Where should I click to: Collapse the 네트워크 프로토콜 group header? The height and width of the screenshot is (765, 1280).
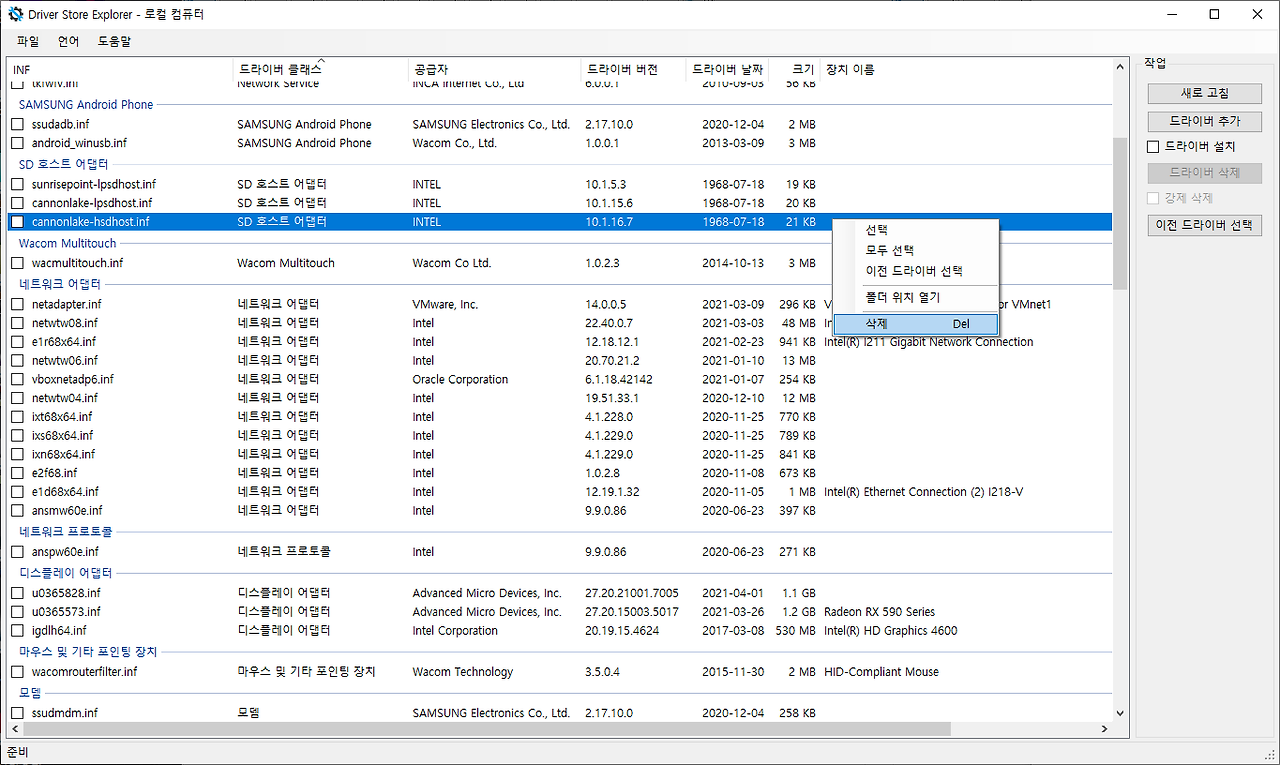[65, 532]
